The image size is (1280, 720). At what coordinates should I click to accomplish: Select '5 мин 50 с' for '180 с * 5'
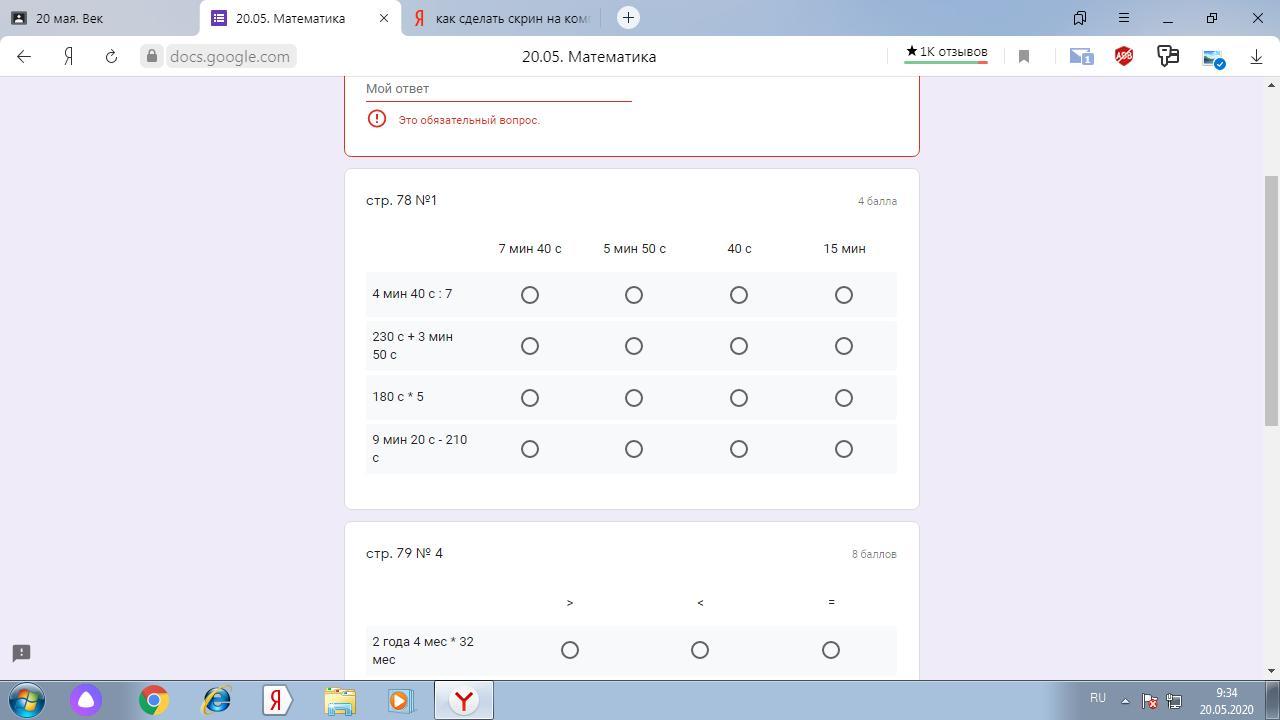634,398
